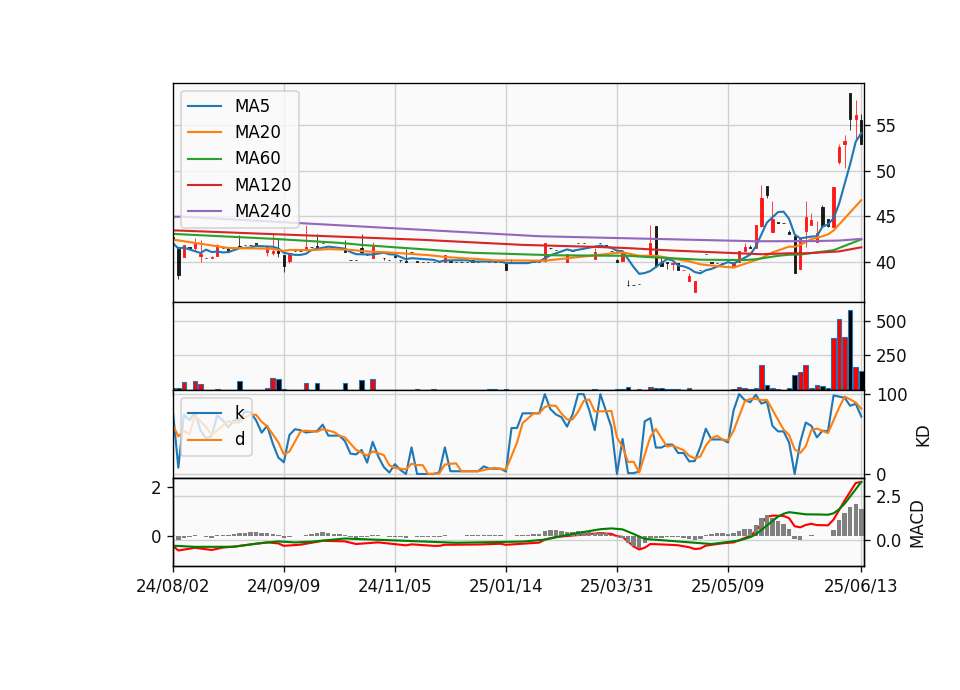Click the 25/06/13 date axis label
Image resolution: width=960 pixels, height=690 pixels.
point(861,586)
